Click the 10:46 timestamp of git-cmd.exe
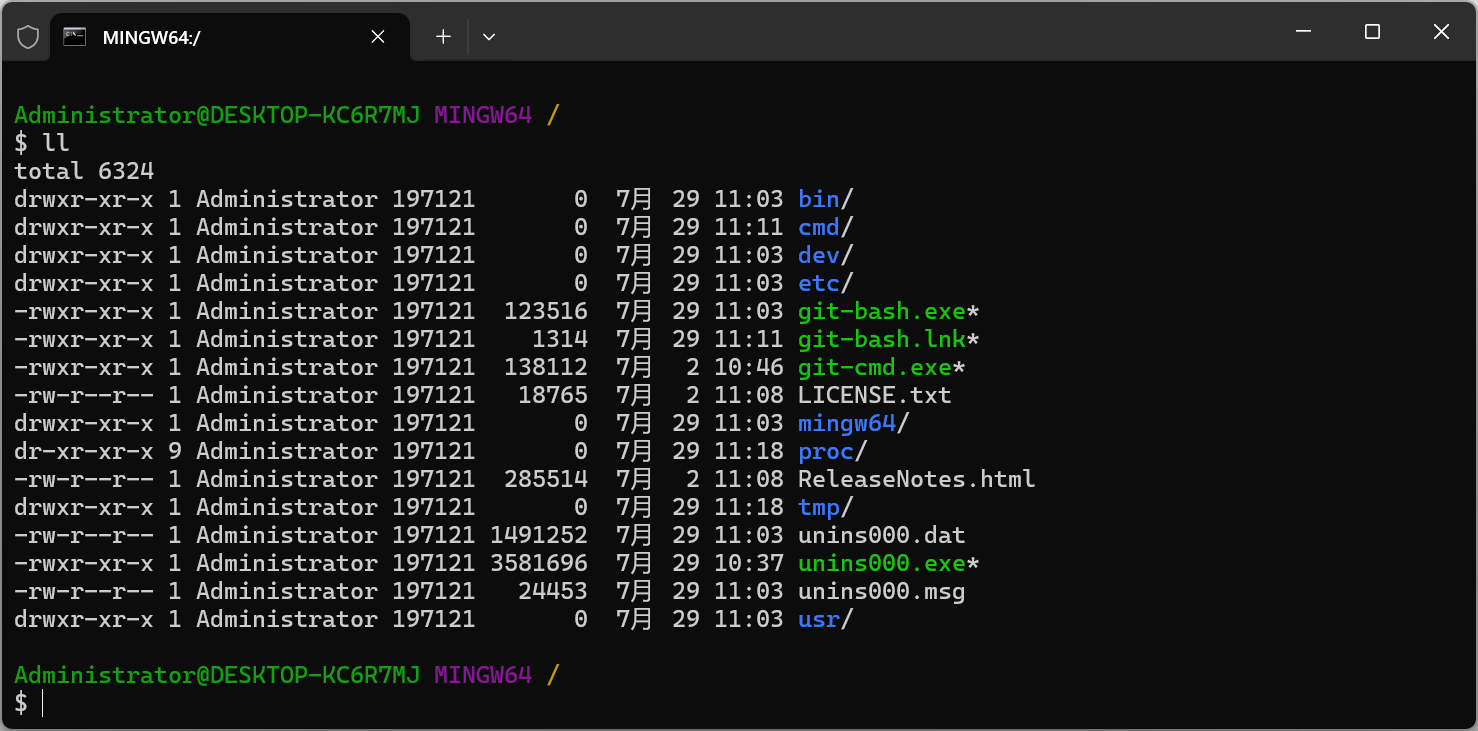 coord(748,367)
